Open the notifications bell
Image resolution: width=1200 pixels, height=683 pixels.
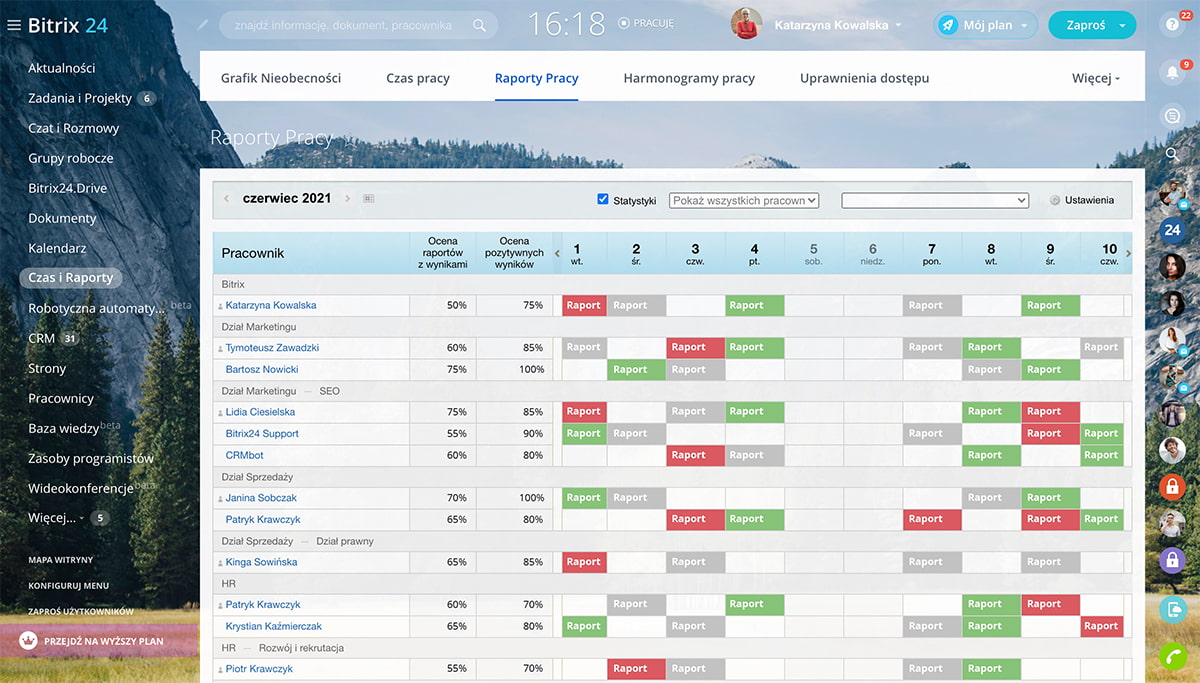coord(1172,72)
